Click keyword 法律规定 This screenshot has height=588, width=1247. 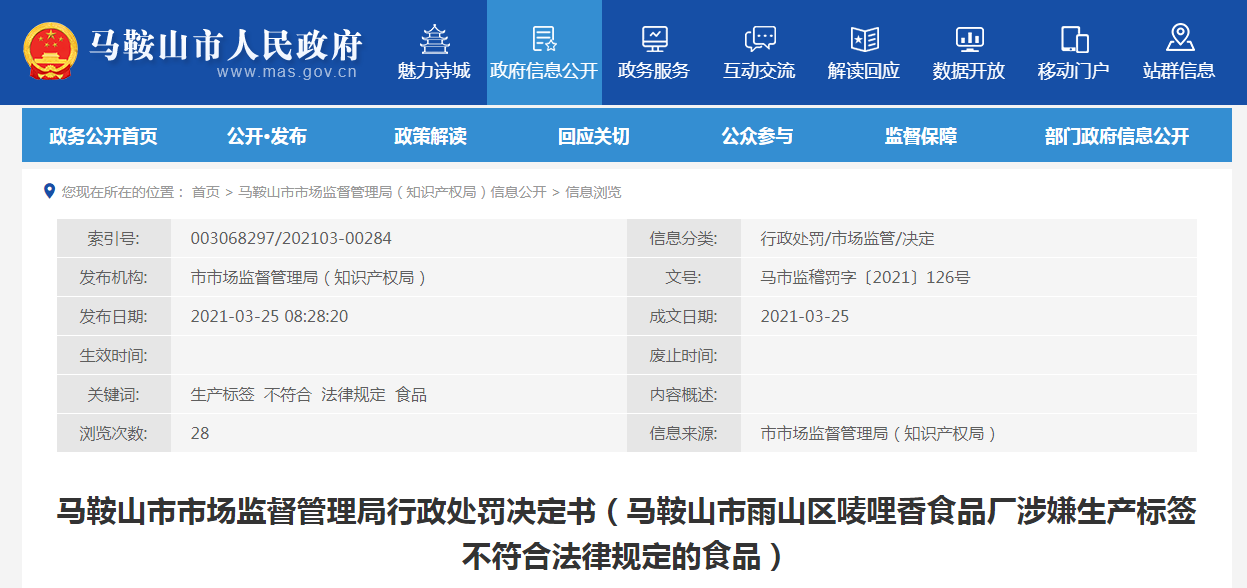(x=353, y=395)
